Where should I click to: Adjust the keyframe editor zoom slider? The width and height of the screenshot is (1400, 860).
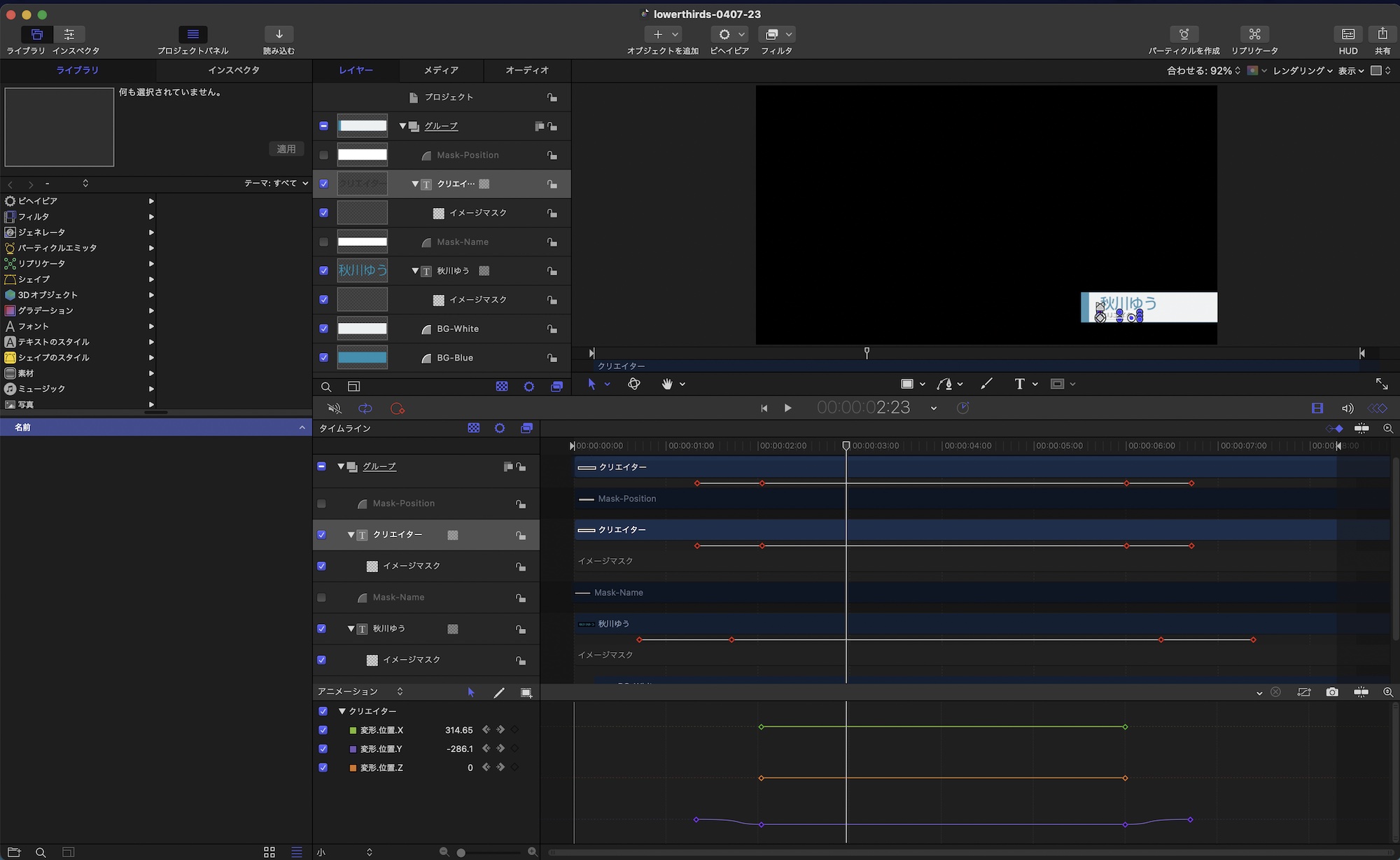(x=461, y=852)
